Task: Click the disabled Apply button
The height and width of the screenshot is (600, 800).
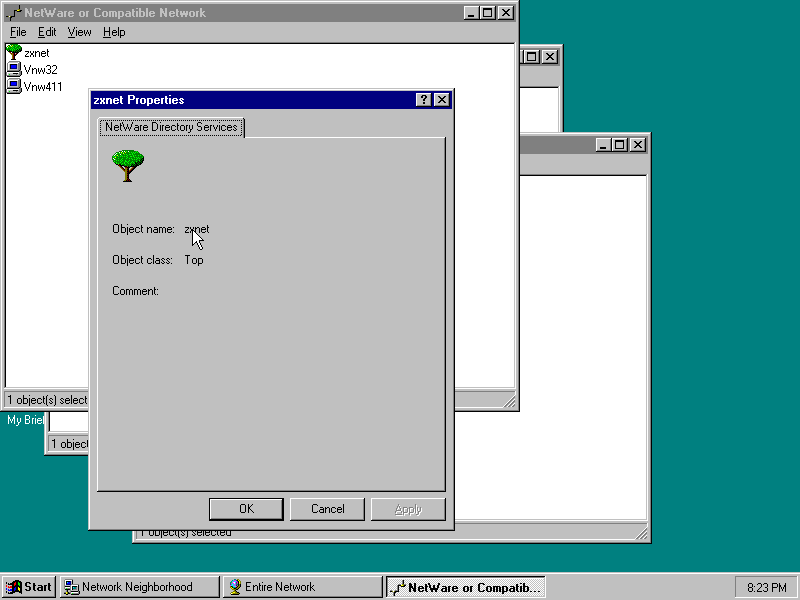Action: click(x=408, y=509)
